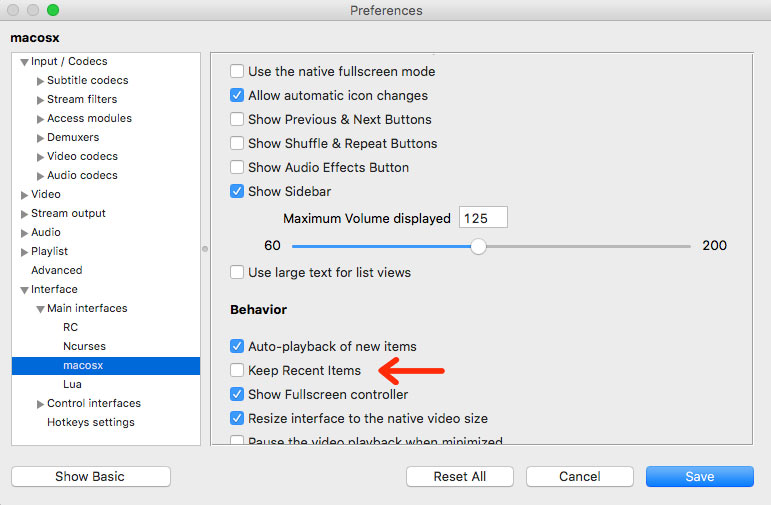Select the Control interfaces label
Image resolution: width=771 pixels, height=505 pixels.
(x=94, y=403)
